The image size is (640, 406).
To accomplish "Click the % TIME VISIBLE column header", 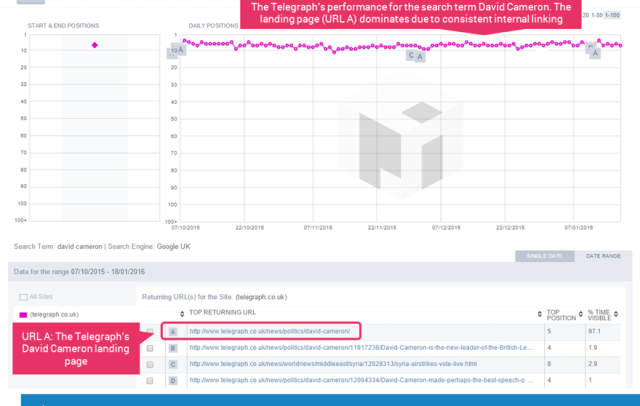I will (x=599, y=315).
